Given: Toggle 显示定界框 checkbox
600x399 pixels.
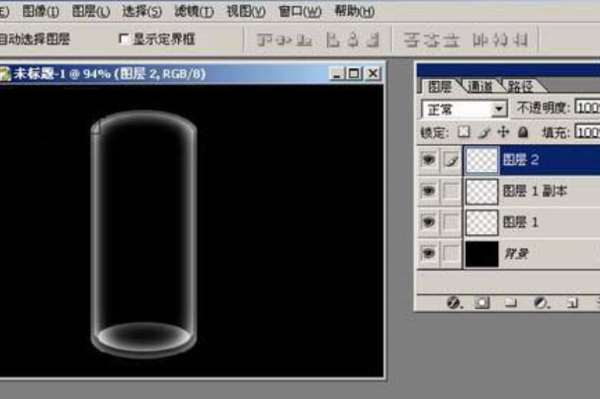Looking at the screenshot, I should coord(124,39).
